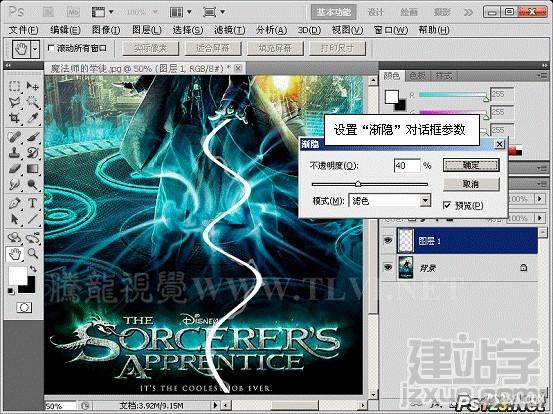Select the Pen tool
Image resolution: width=553 pixels, height=414 pixels.
click(x=14, y=203)
